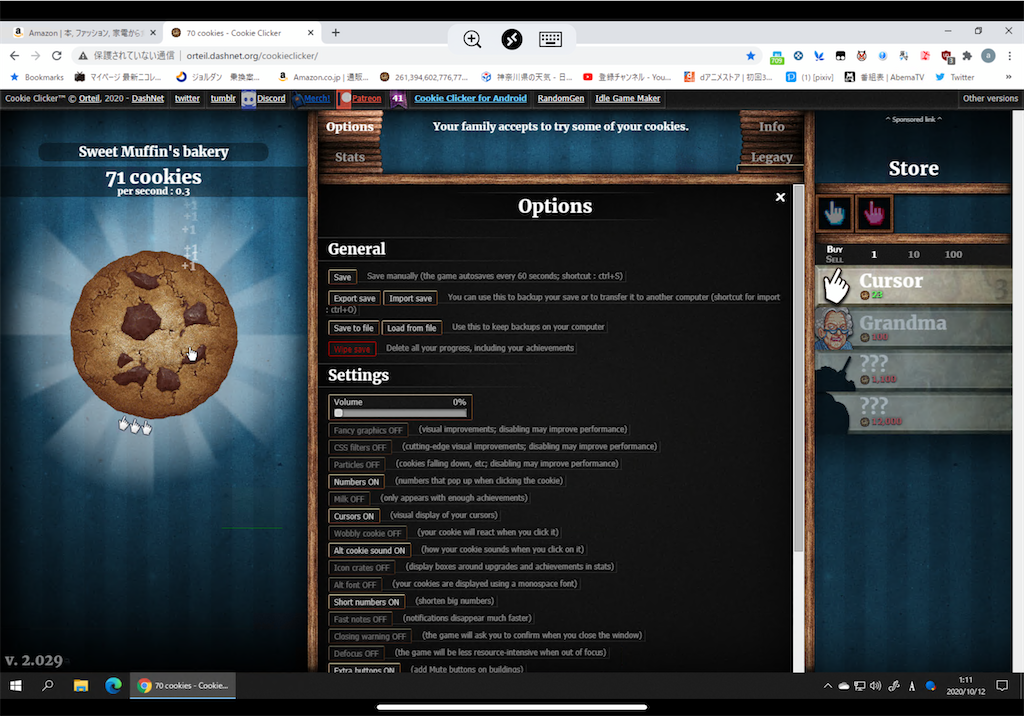This screenshot has height=716, width=1024.
Task: Open Cookie Clicker for Android link
Action: (470, 99)
